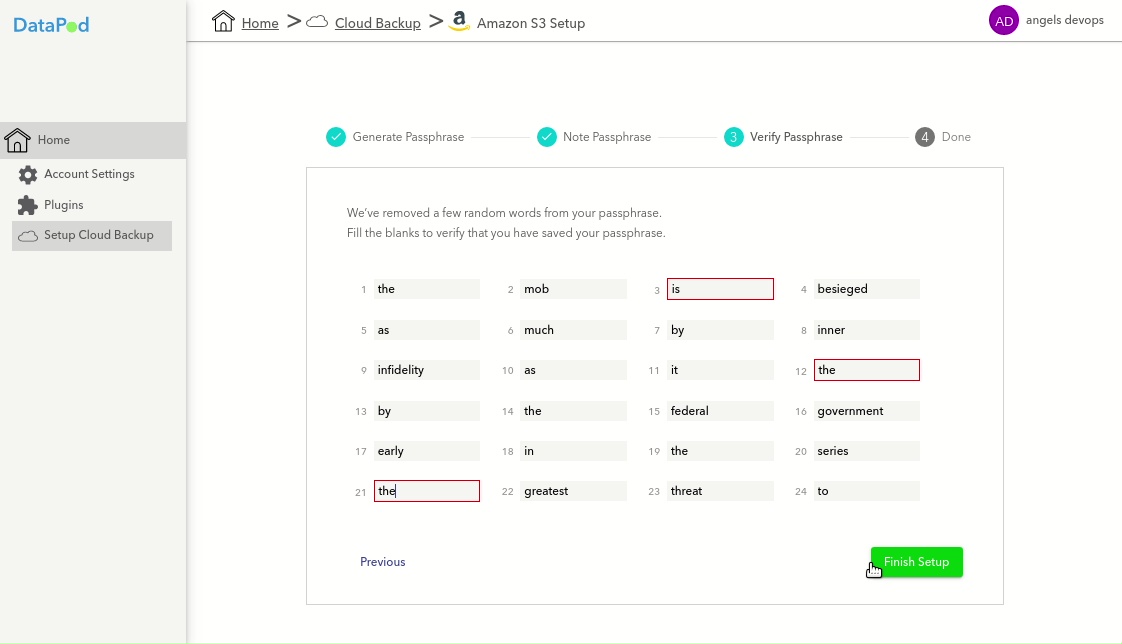
Task: Click the Amazon logo icon in breadcrumb
Action: tap(459, 22)
